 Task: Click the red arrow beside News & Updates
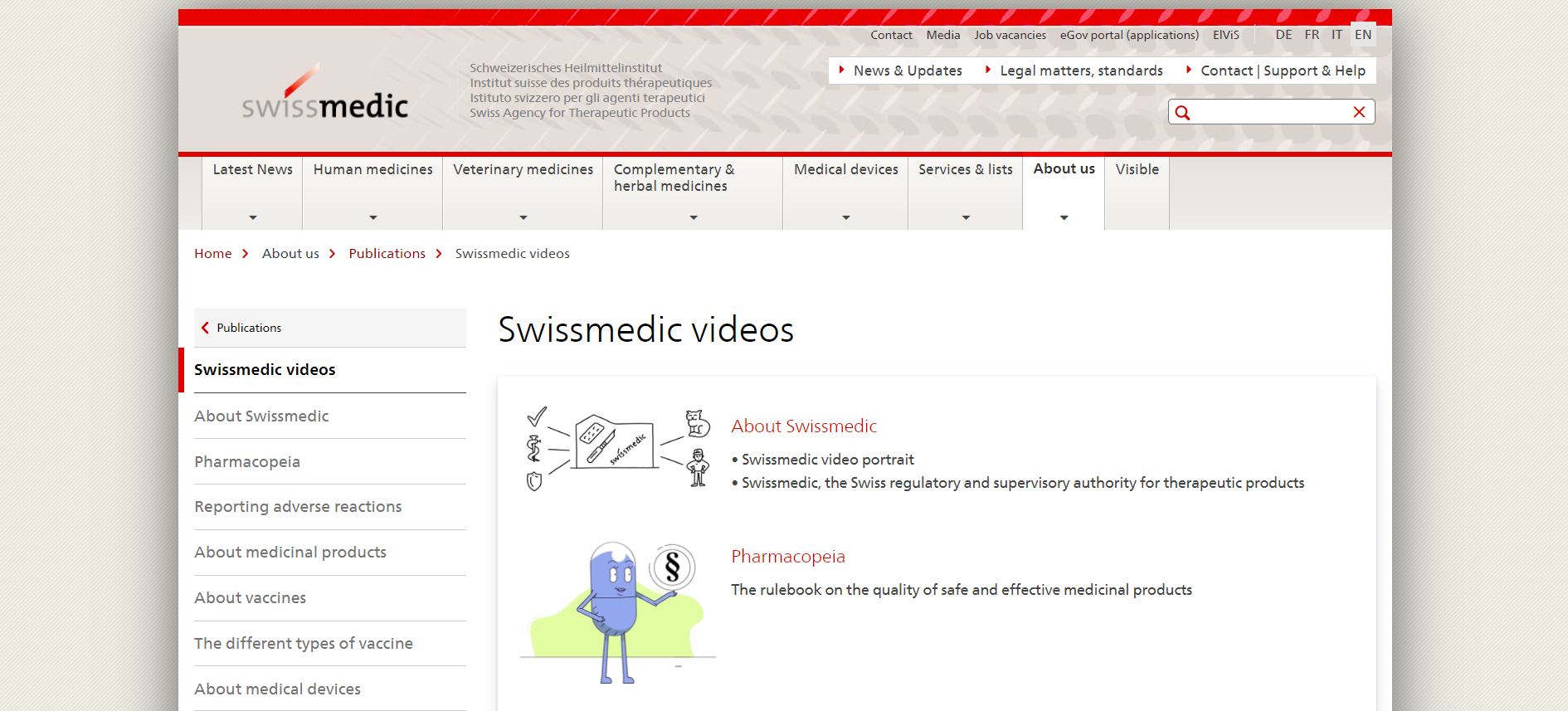[841, 71]
